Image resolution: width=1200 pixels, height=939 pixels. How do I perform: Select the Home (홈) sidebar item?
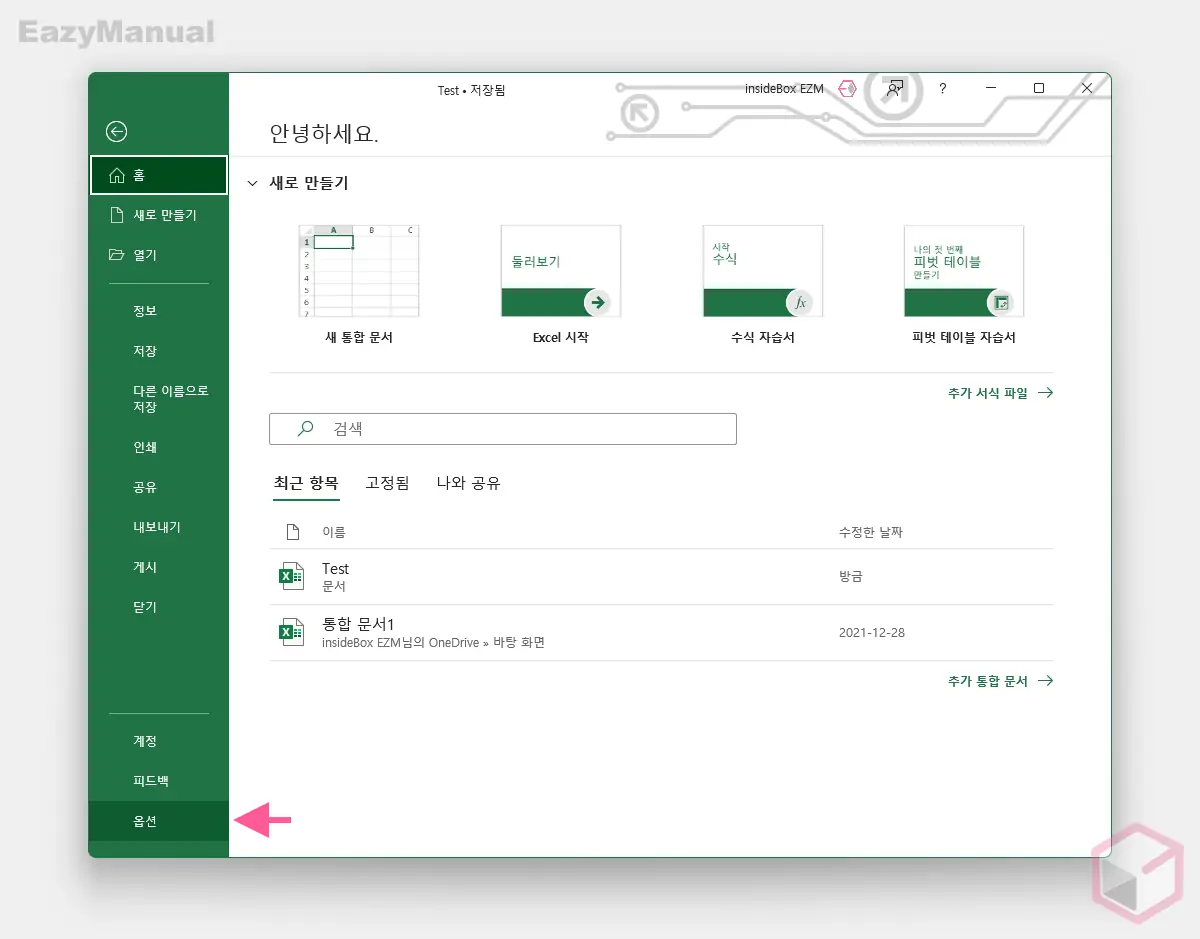pyautogui.click(x=159, y=175)
